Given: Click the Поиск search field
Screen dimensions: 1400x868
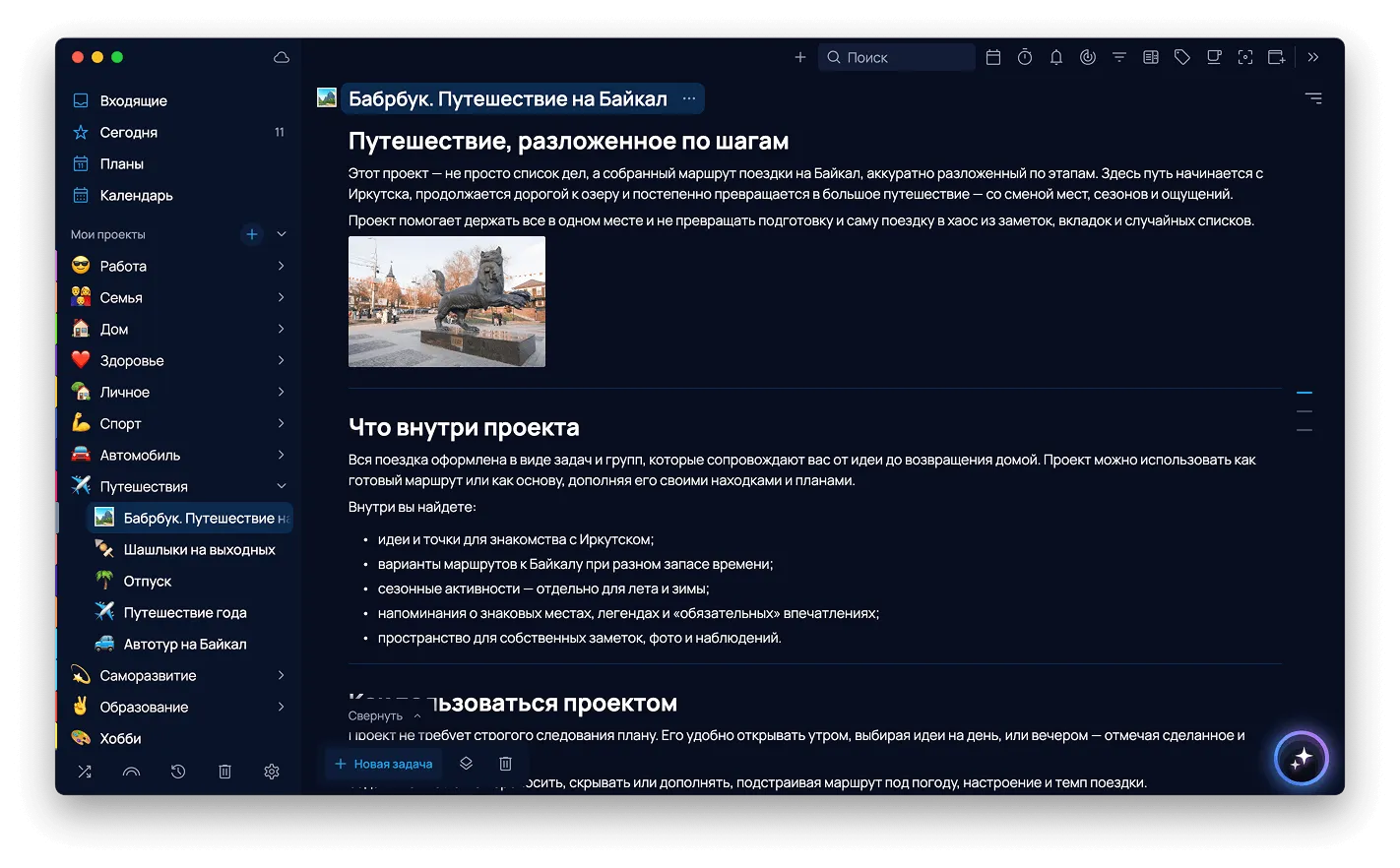Looking at the screenshot, I should (x=896, y=57).
